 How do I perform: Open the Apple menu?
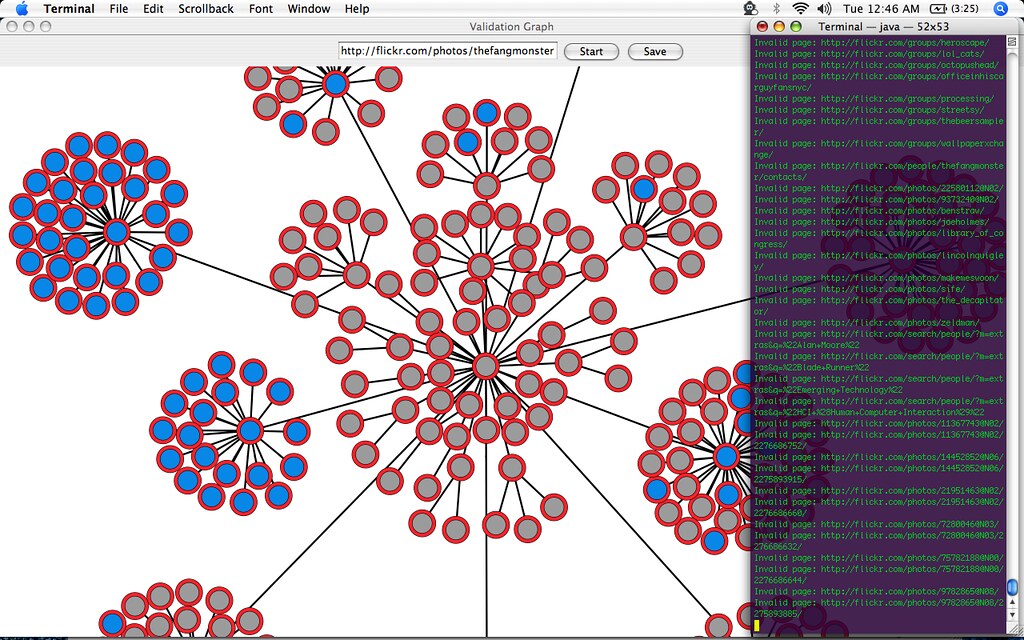click(22, 8)
